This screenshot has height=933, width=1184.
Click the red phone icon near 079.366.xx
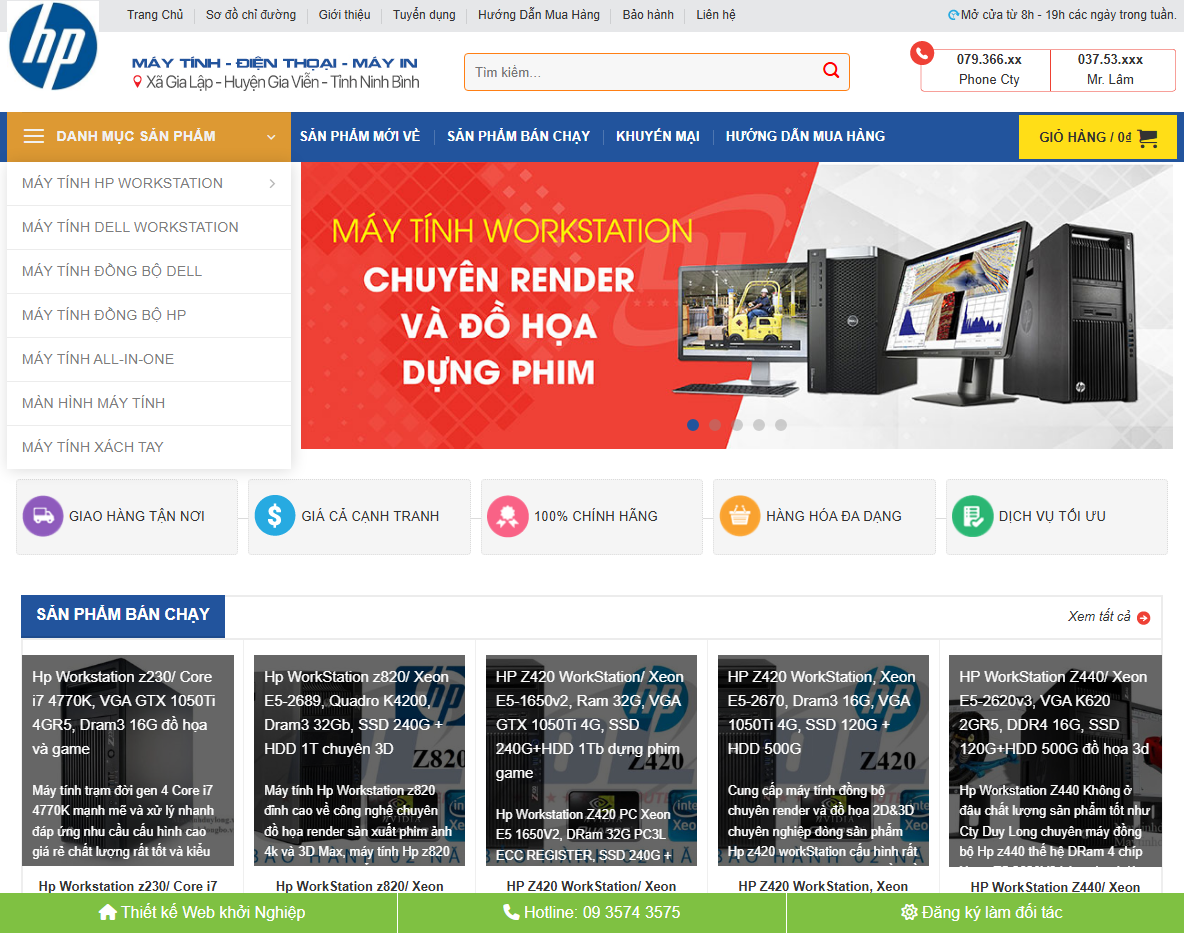point(921,53)
